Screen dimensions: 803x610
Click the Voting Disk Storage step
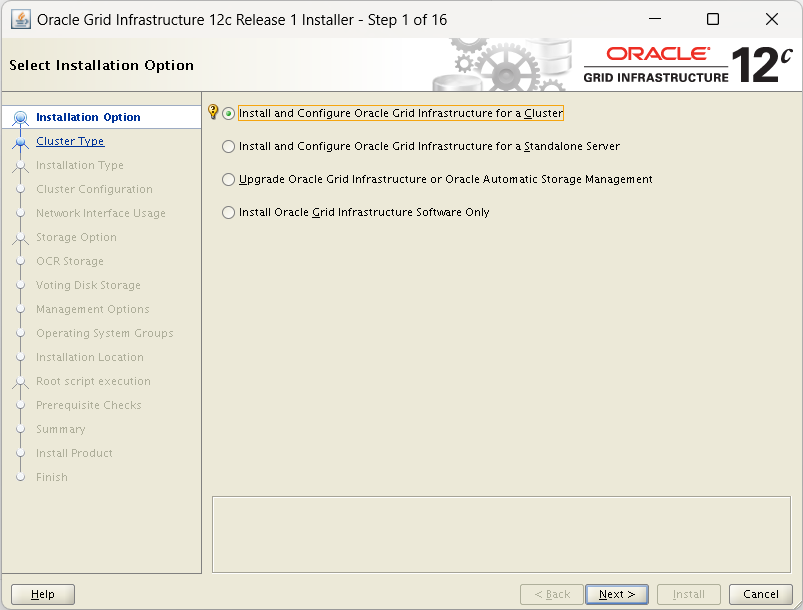tap(88, 285)
